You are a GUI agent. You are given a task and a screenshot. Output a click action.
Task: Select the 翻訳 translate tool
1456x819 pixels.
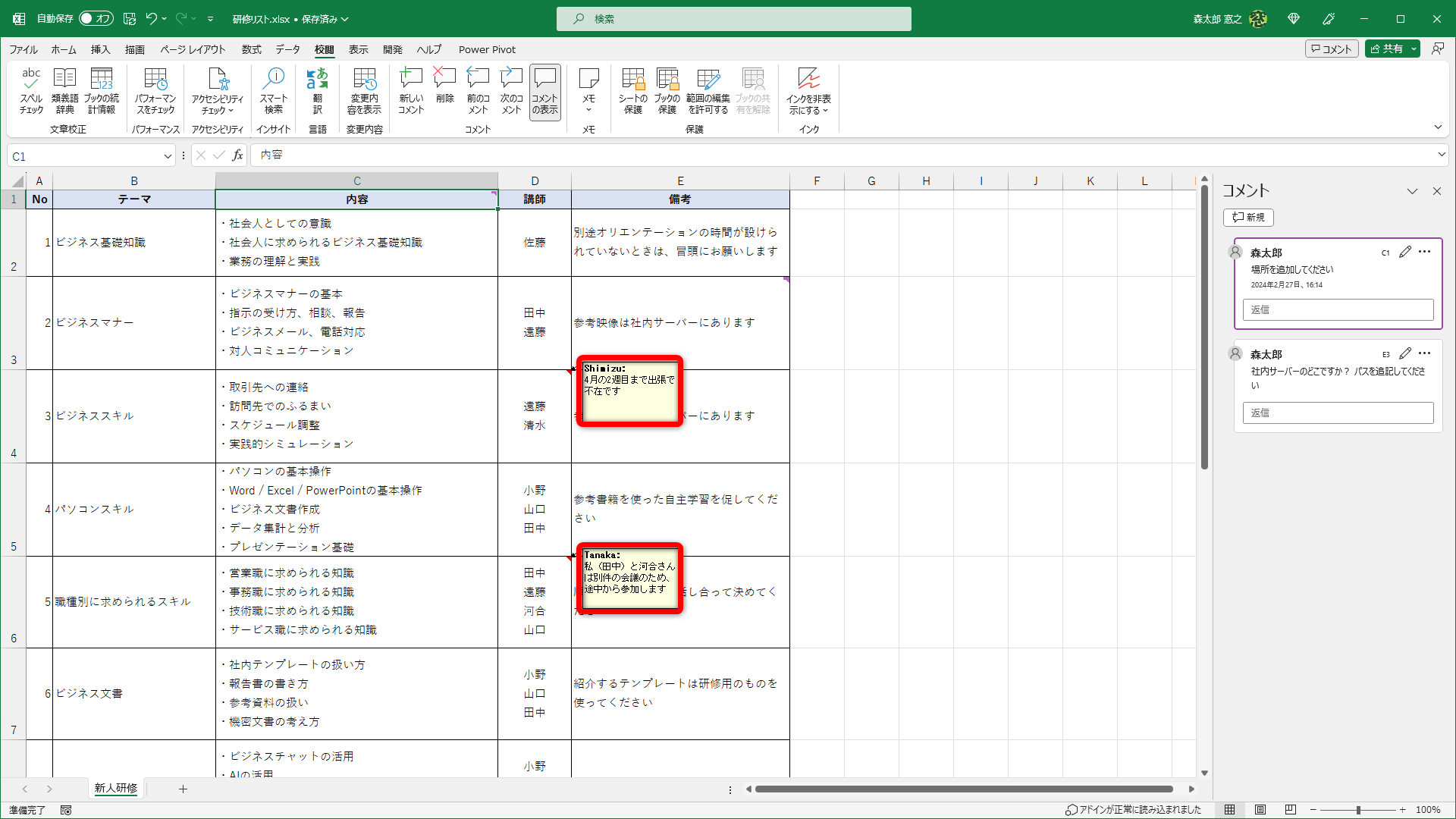coord(318,89)
